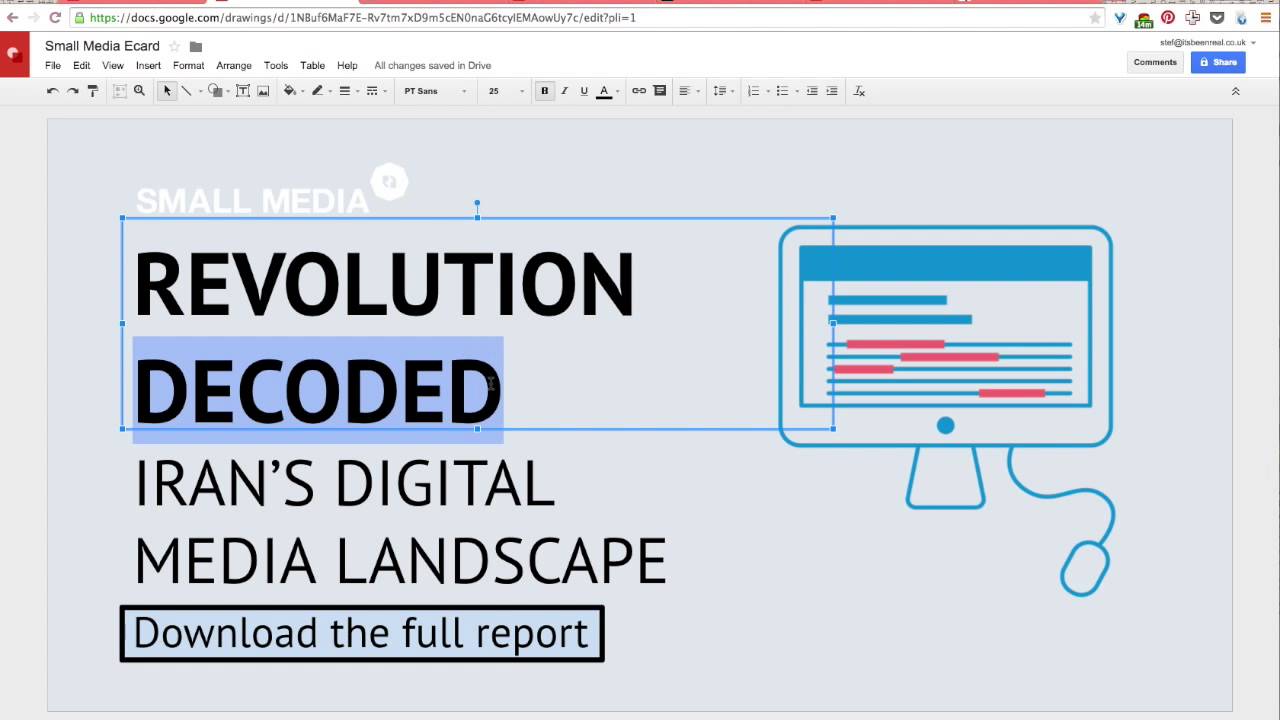The image size is (1280, 720).
Task: Click the 'IRAN'S DIGITAL' text
Action: point(344,483)
